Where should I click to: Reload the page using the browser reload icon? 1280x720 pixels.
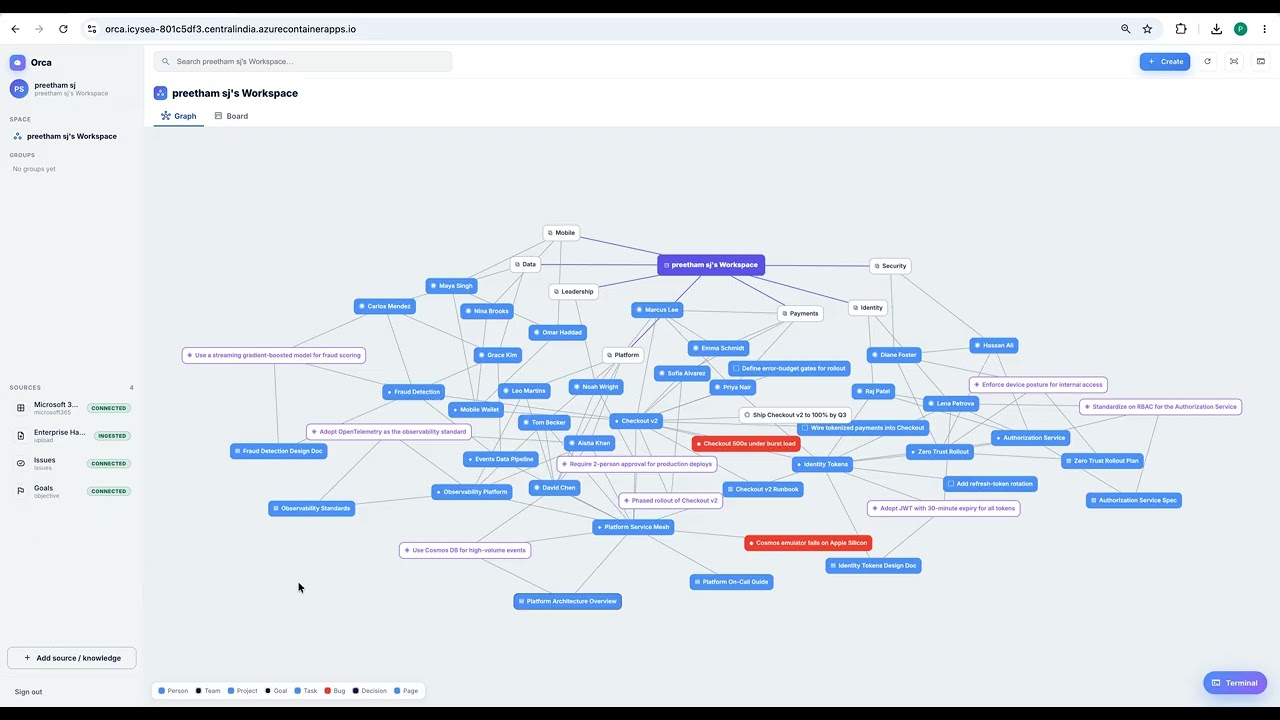(x=63, y=29)
